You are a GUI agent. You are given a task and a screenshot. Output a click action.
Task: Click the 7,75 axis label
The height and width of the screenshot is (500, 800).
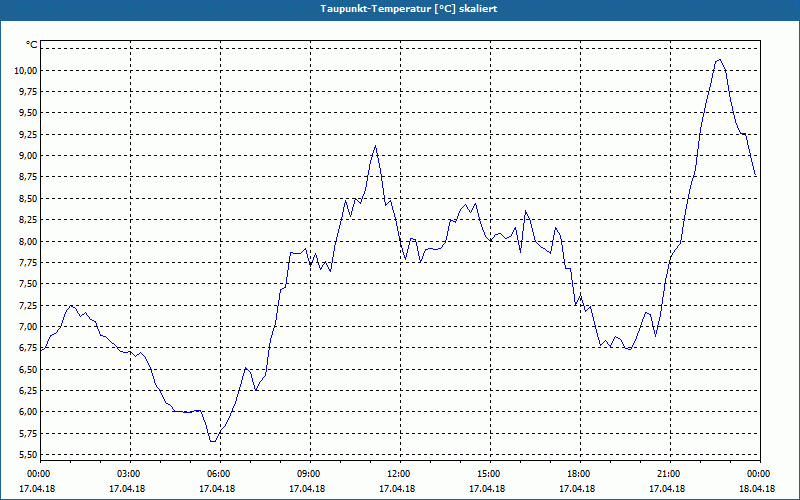27,263
